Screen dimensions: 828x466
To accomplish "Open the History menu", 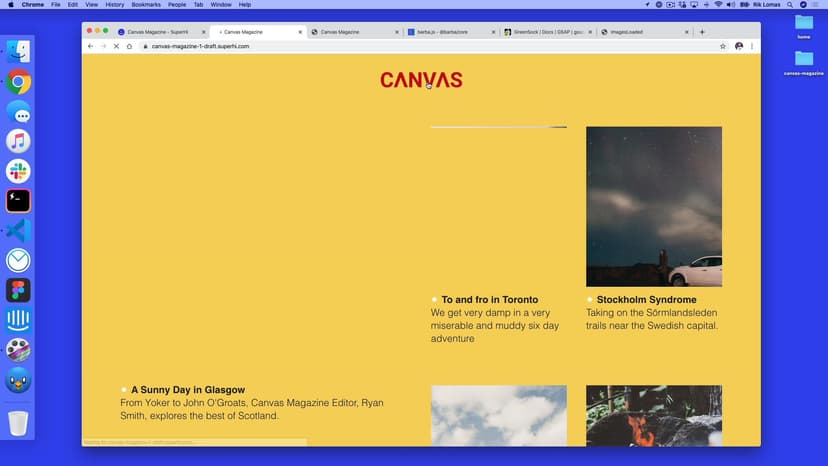I will (114, 5).
